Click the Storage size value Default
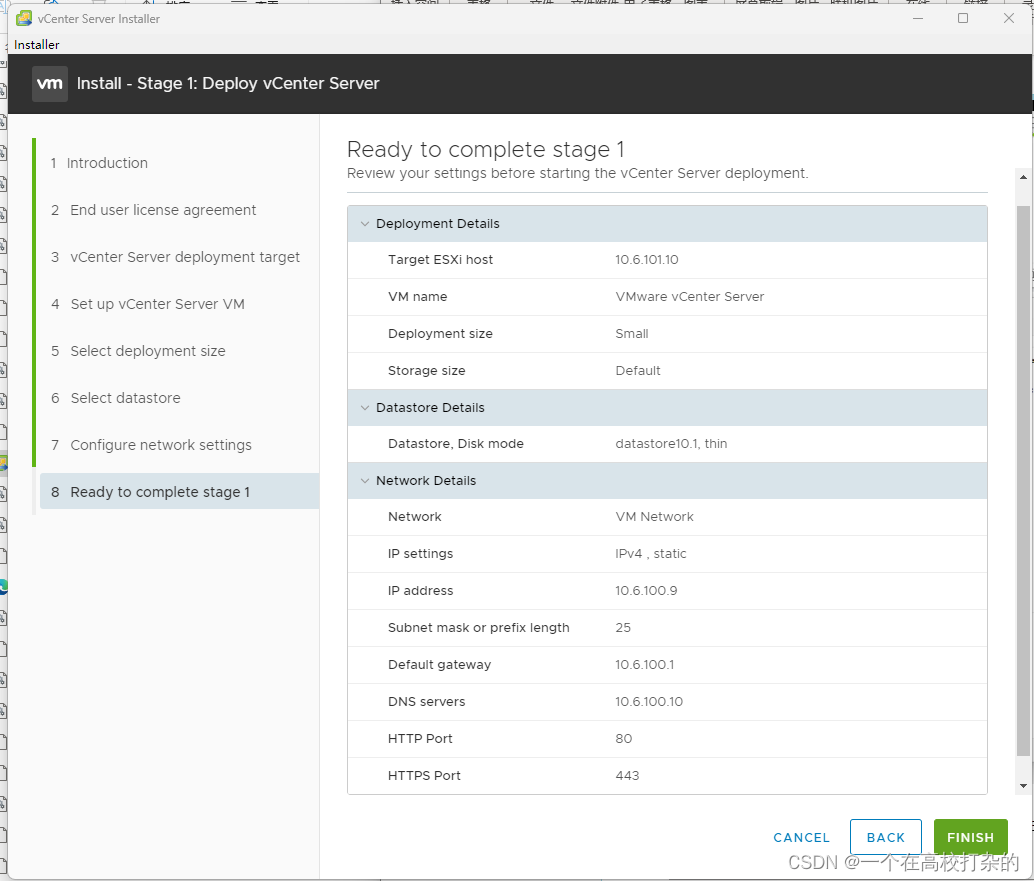This screenshot has width=1034, height=881. coord(638,371)
